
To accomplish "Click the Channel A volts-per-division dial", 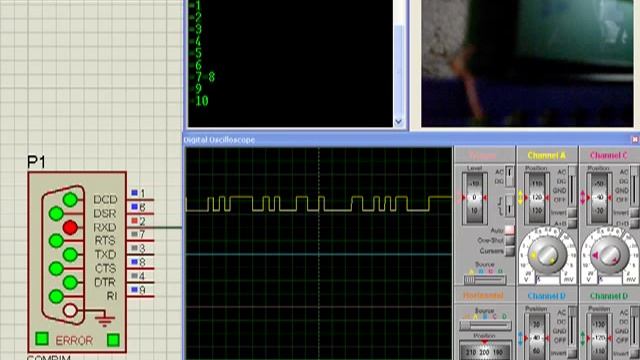I will 547,255.
